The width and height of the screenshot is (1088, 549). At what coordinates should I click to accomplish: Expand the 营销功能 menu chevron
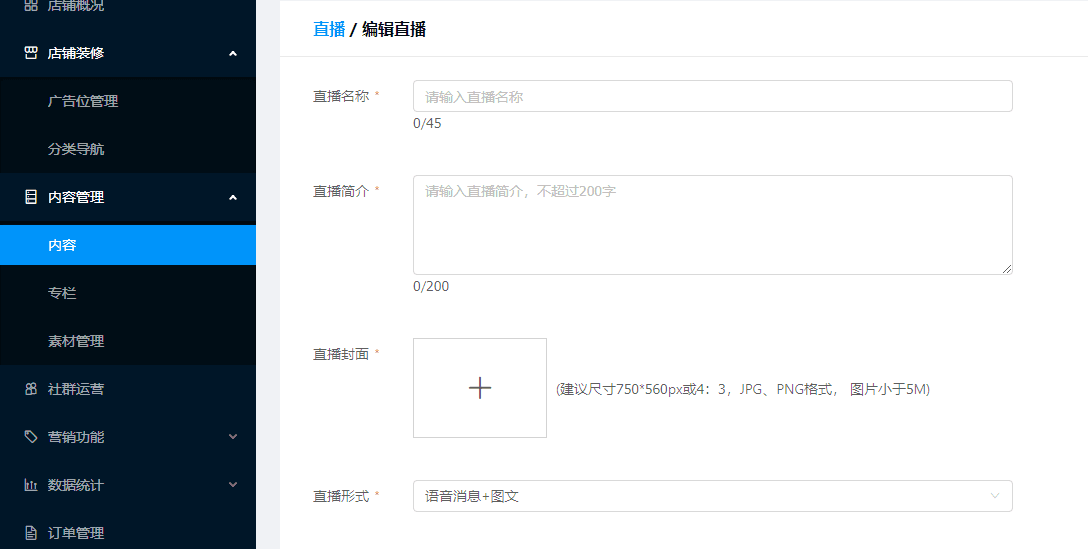pyautogui.click(x=233, y=437)
